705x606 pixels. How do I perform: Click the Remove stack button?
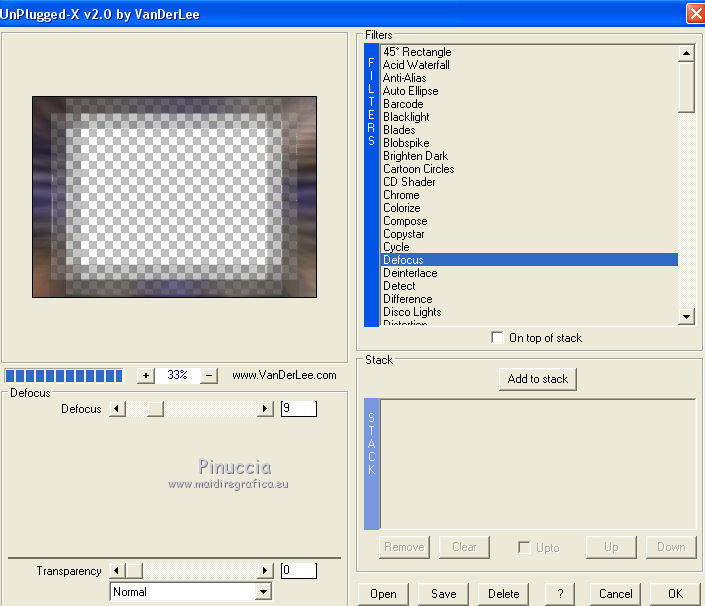pyautogui.click(x=404, y=547)
